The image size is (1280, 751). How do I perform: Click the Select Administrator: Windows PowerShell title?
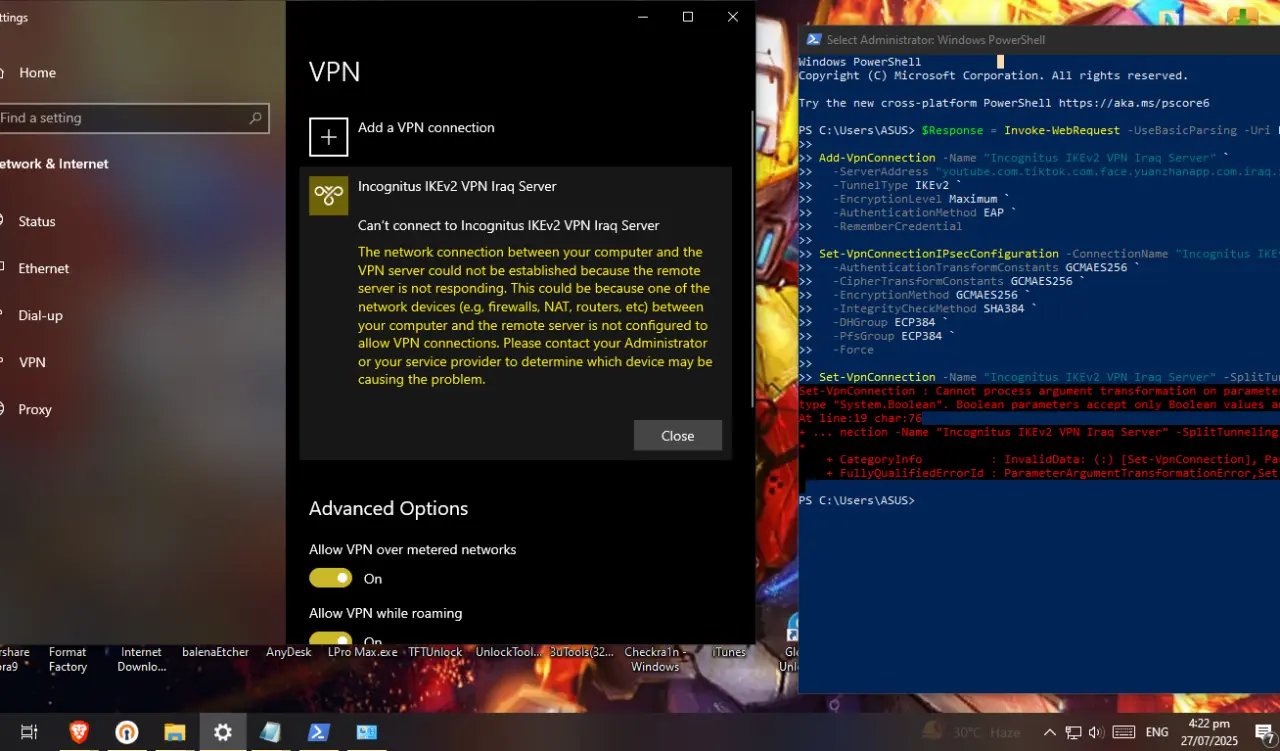click(935, 40)
